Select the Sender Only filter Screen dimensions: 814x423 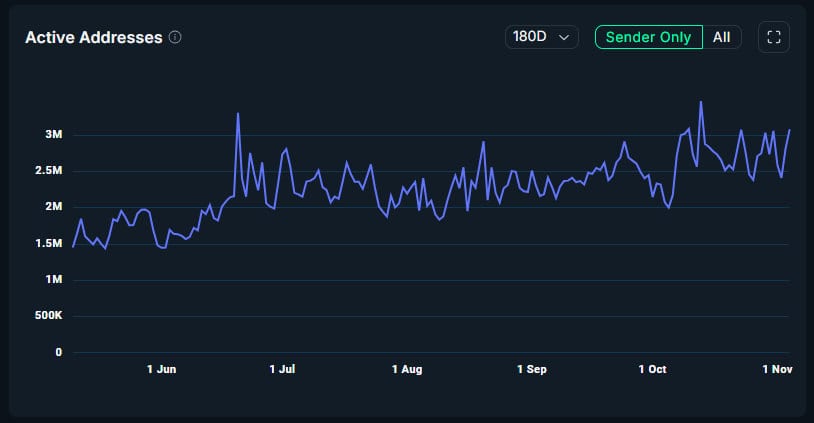tap(648, 37)
